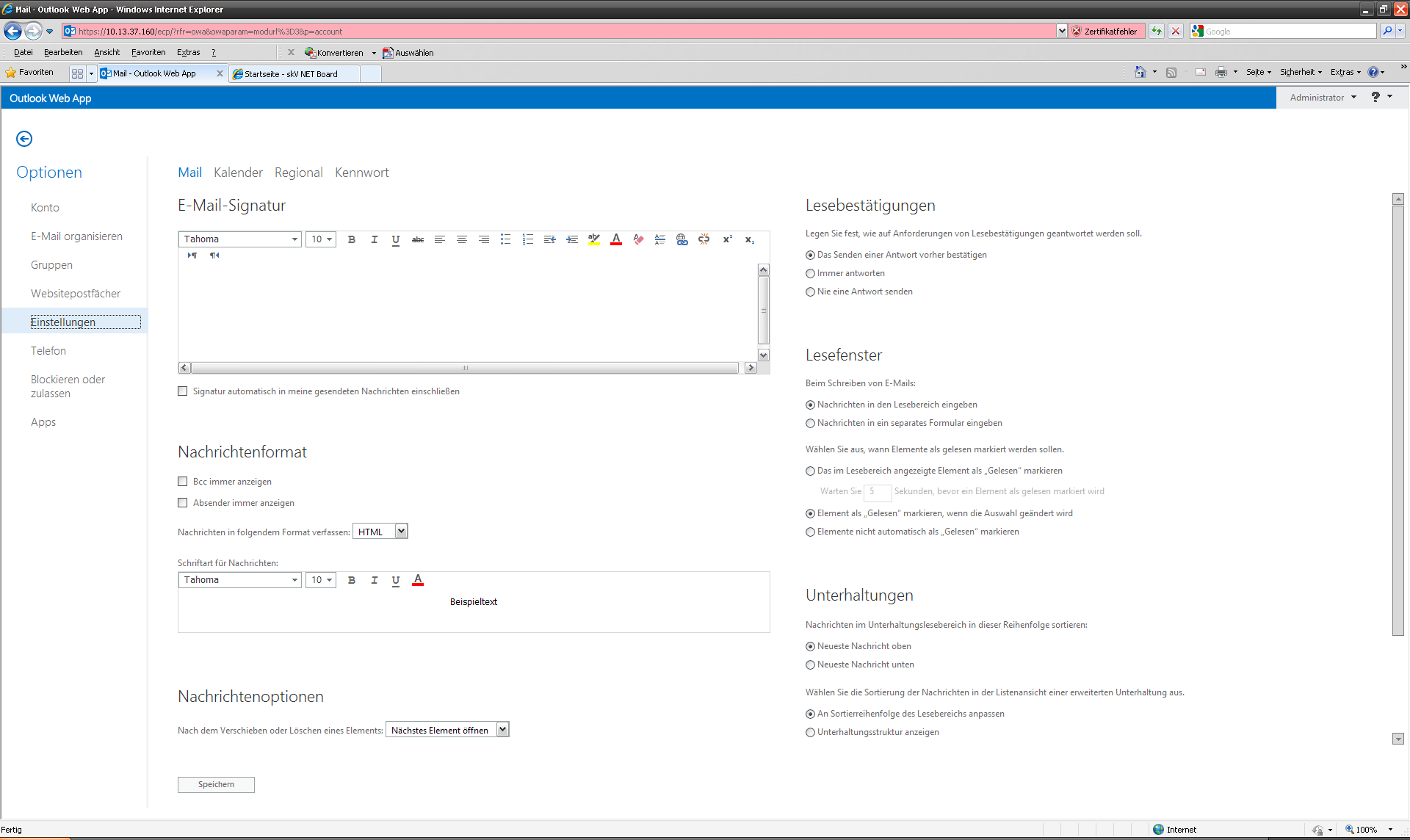Select the Immer antworten radio option
The height and width of the screenshot is (840, 1410).
point(811,273)
